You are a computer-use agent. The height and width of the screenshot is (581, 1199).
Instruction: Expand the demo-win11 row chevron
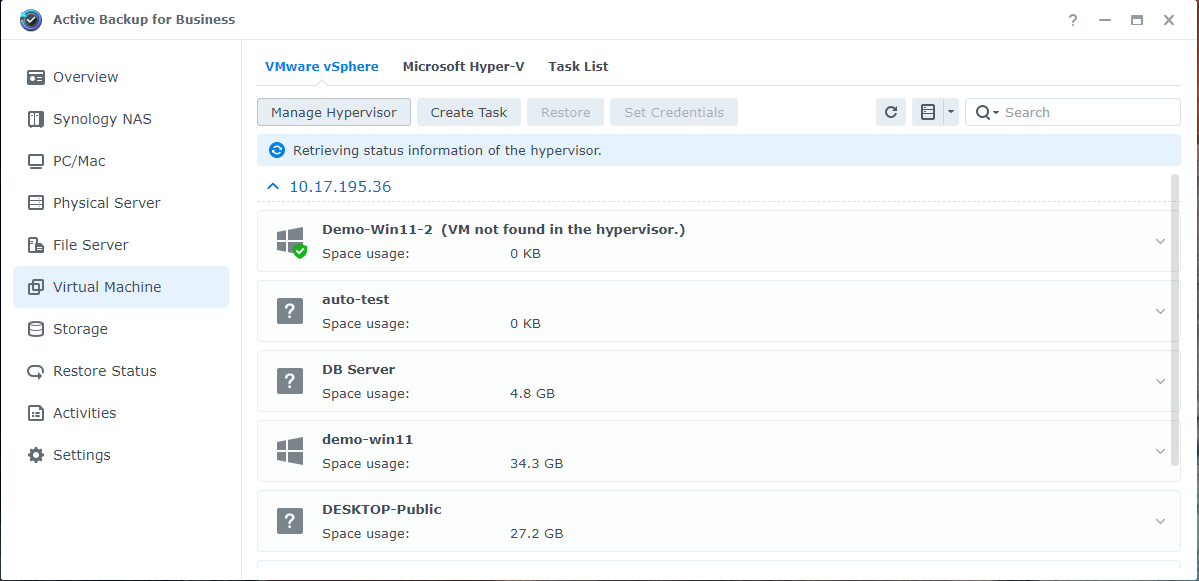point(1160,451)
